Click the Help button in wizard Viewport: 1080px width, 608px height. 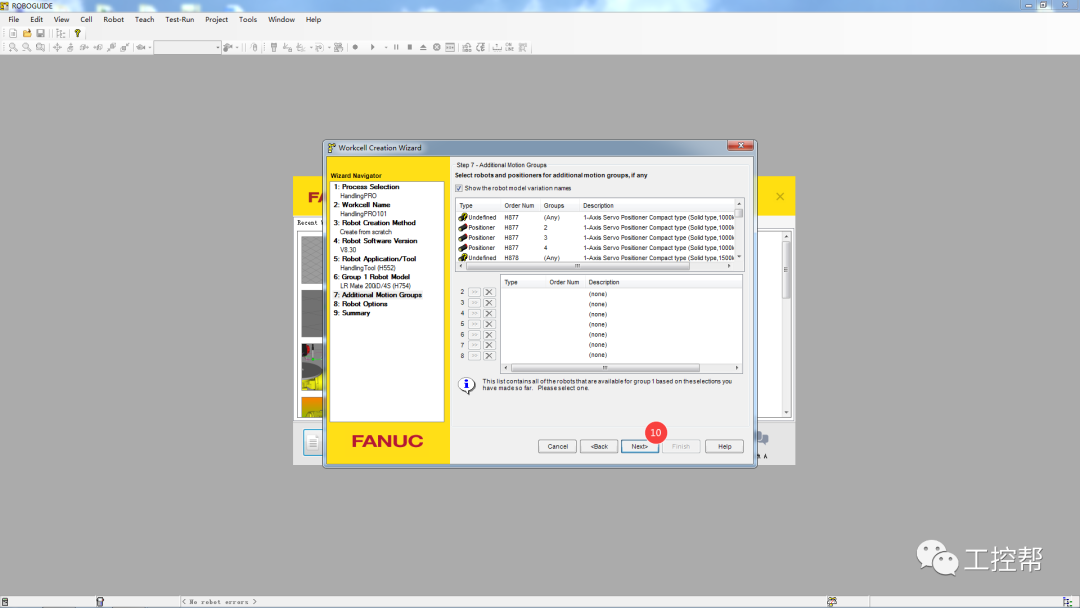coord(725,446)
